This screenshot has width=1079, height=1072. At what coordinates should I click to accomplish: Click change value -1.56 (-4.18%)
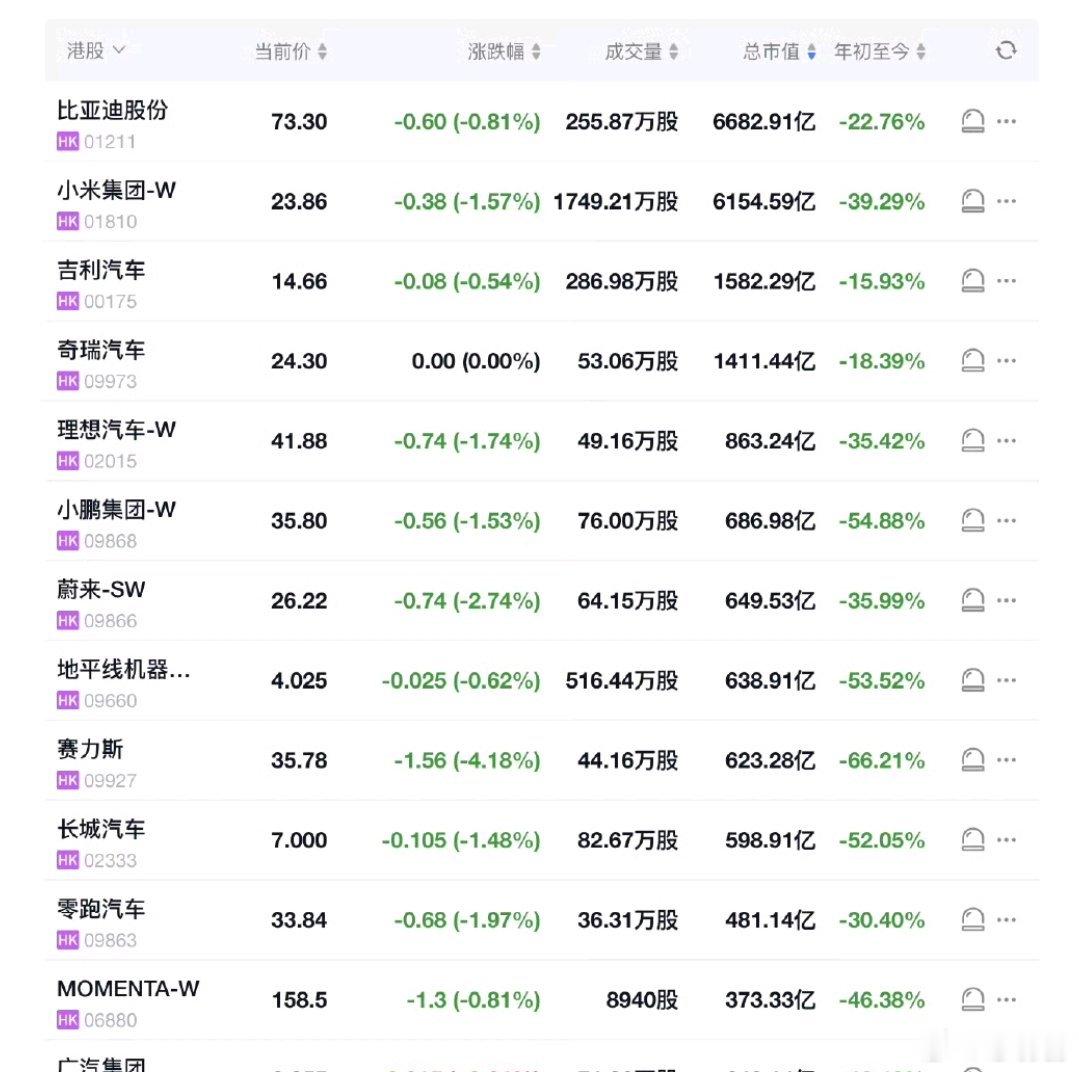click(467, 760)
